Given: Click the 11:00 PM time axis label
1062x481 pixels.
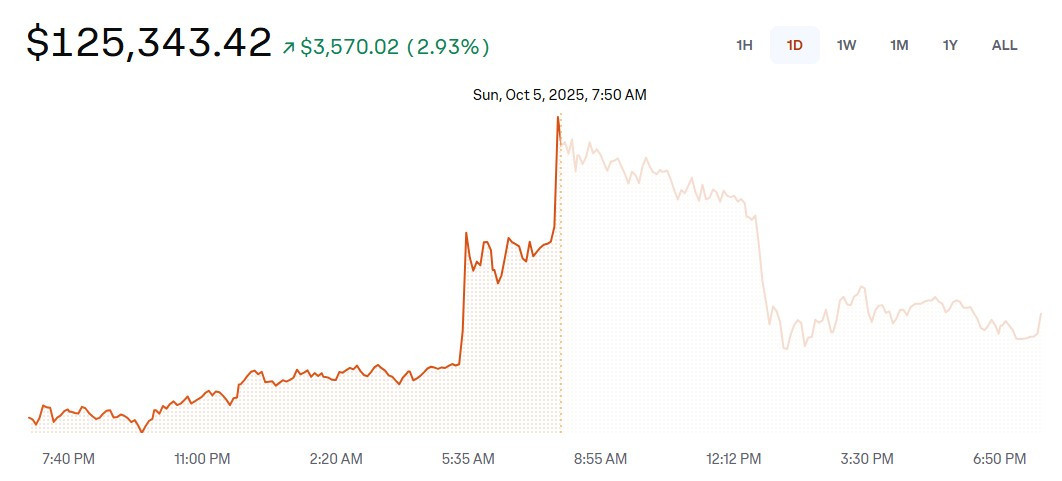Looking at the screenshot, I should click(x=202, y=459).
